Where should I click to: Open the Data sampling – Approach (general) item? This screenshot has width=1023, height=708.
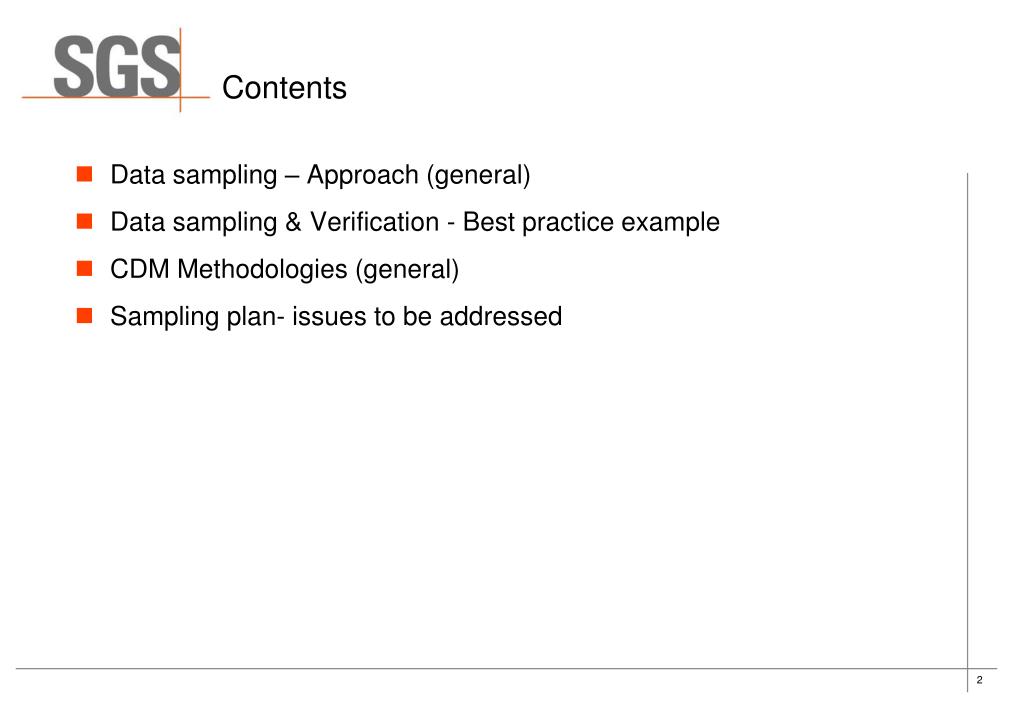(x=320, y=175)
